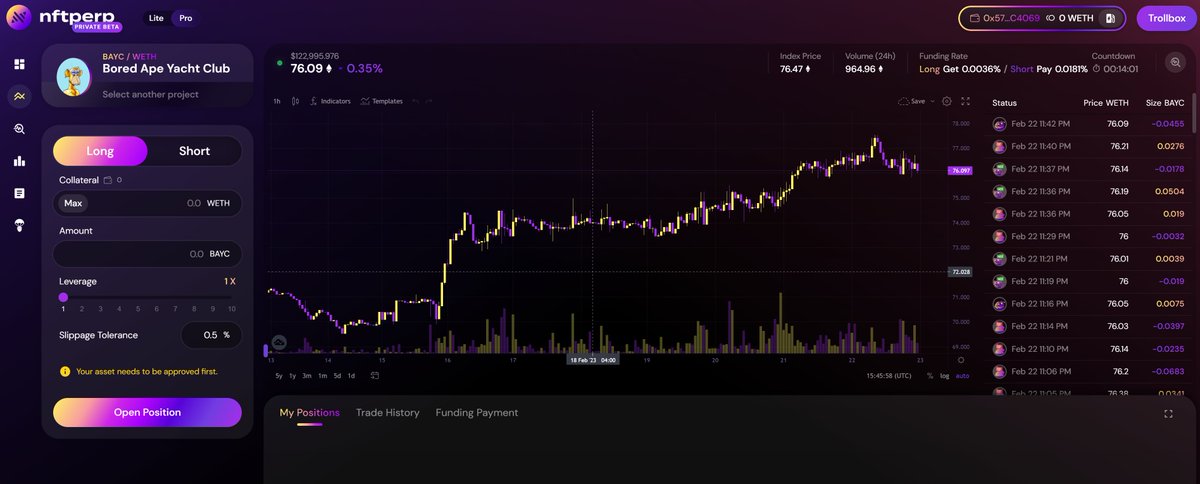
Task: Expand Save dropdown arrow on chart
Action: [932, 101]
